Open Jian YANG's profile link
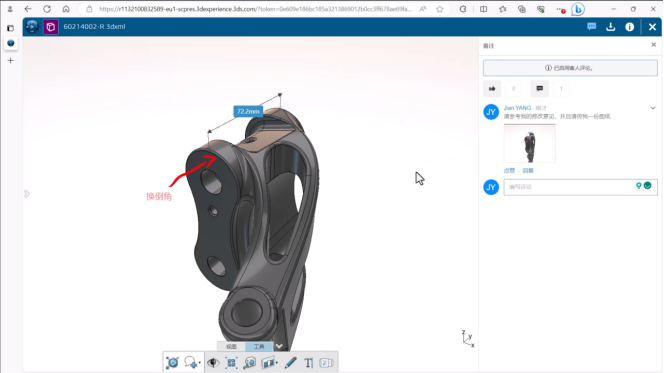 517,108
